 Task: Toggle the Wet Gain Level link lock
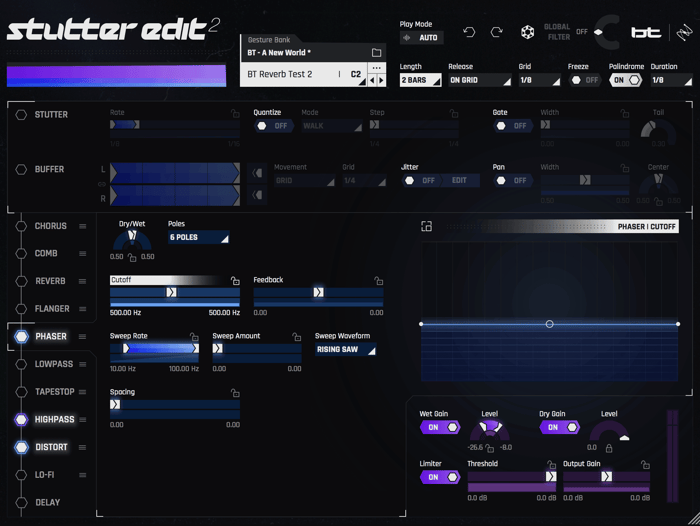click(490, 448)
